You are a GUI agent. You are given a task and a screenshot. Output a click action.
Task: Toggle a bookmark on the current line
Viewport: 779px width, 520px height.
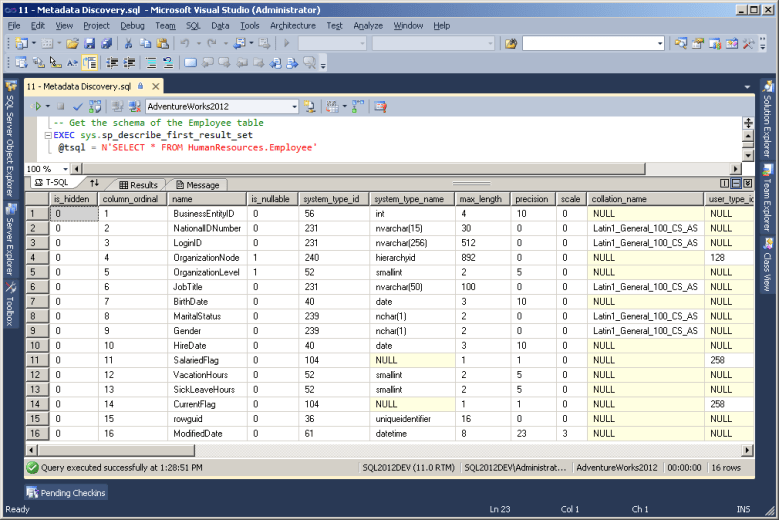(190, 63)
